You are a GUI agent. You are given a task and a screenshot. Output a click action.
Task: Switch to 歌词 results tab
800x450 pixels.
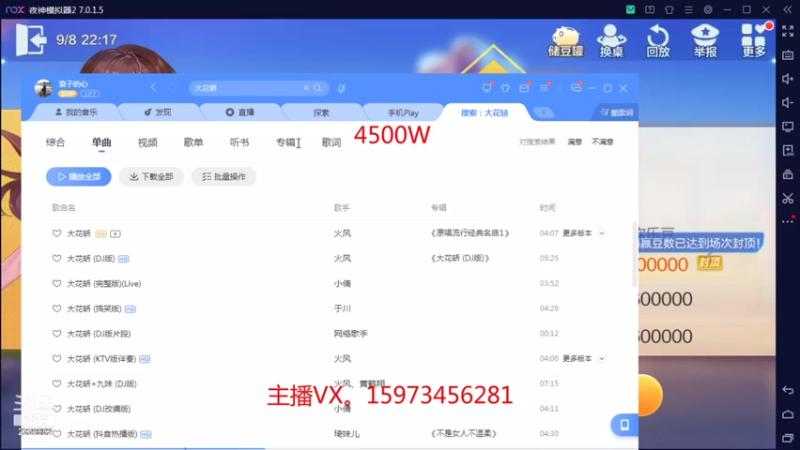pyautogui.click(x=332, y=142)
